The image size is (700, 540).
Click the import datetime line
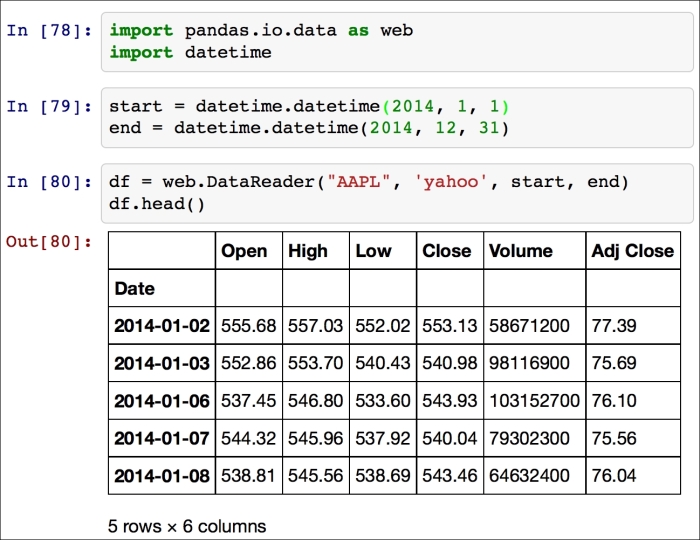click(x=191, y=52)
